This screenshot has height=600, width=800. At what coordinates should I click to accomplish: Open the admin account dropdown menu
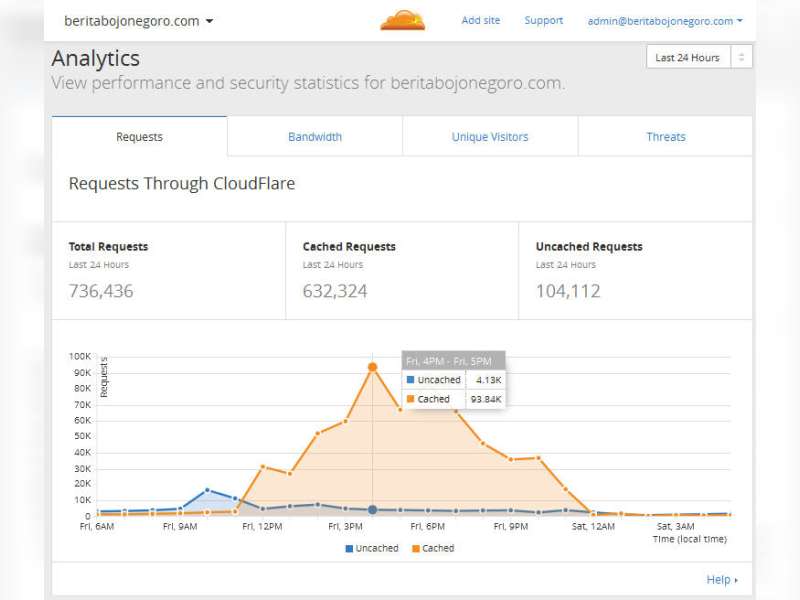point(665,21)
